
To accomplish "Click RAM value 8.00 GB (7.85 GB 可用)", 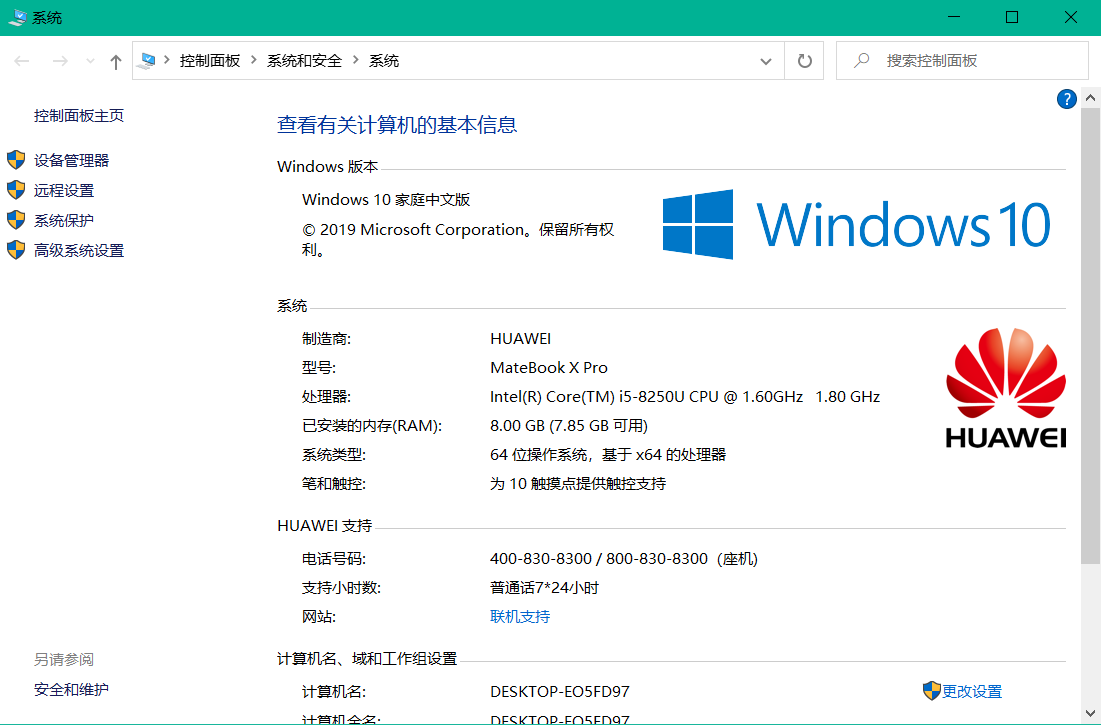I will pos(569,425).
